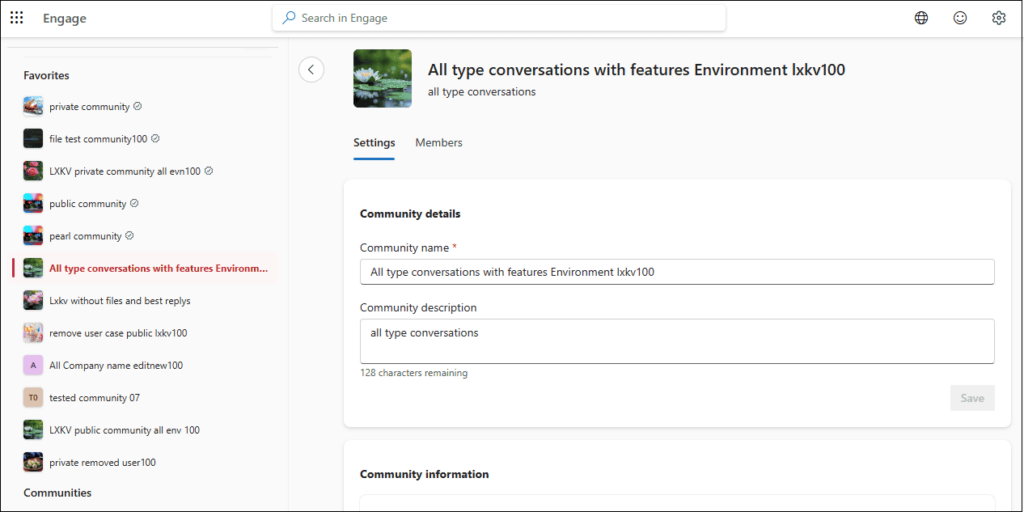The image size is (1024, 512).
Task: Click verified badge next to private community
Action: point(138,106)
